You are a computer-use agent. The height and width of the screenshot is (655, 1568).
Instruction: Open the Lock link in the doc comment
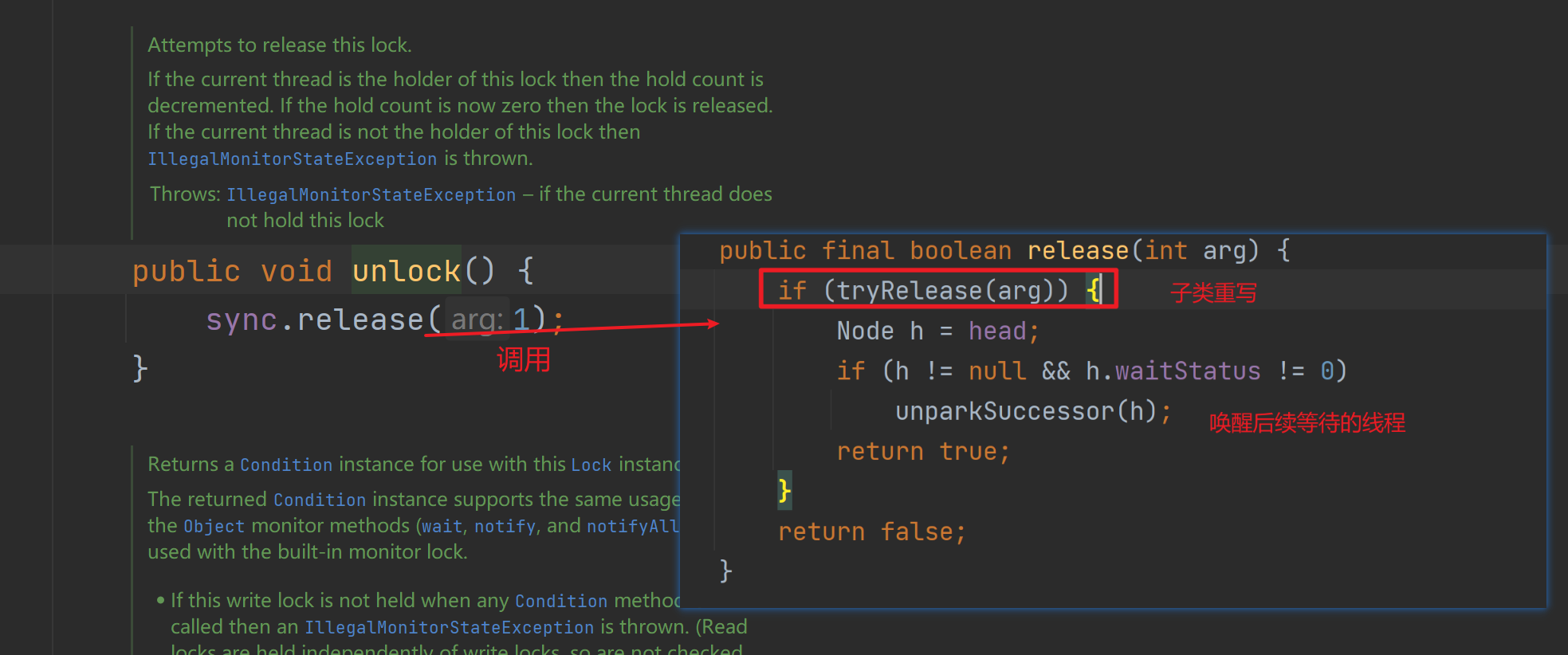(x=591, y=465)
